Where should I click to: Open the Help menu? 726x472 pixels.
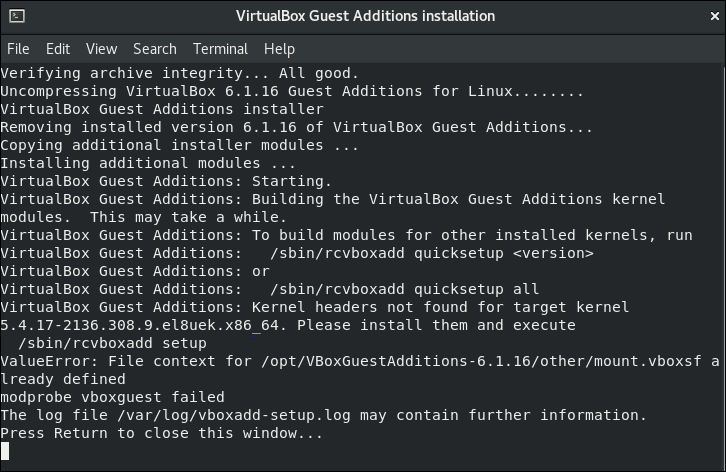tap(279, 49)
